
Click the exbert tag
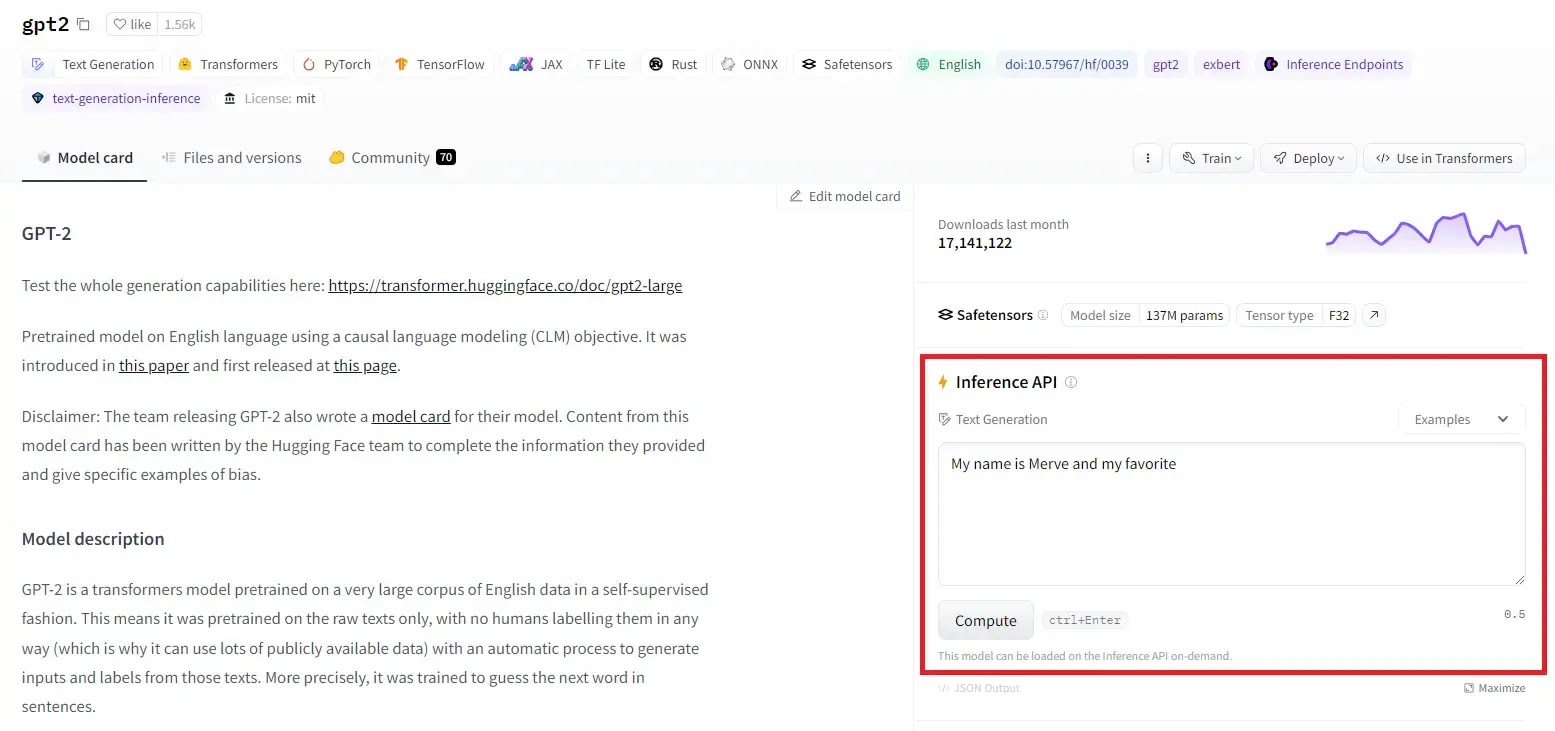click(x=1221, y=64)
